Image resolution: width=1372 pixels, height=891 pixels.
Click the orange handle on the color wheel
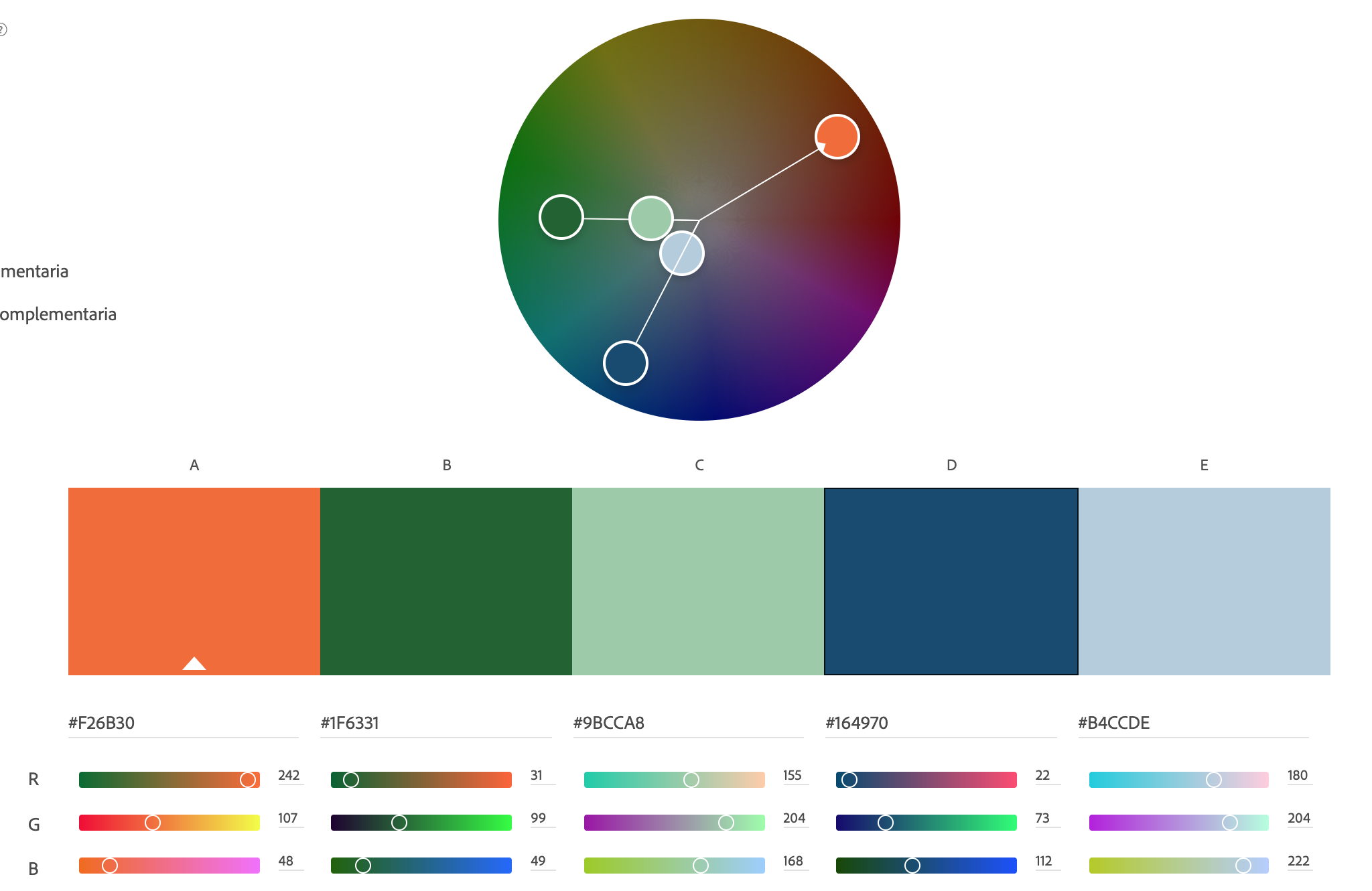pyautogui.click(x=837, y=137)
